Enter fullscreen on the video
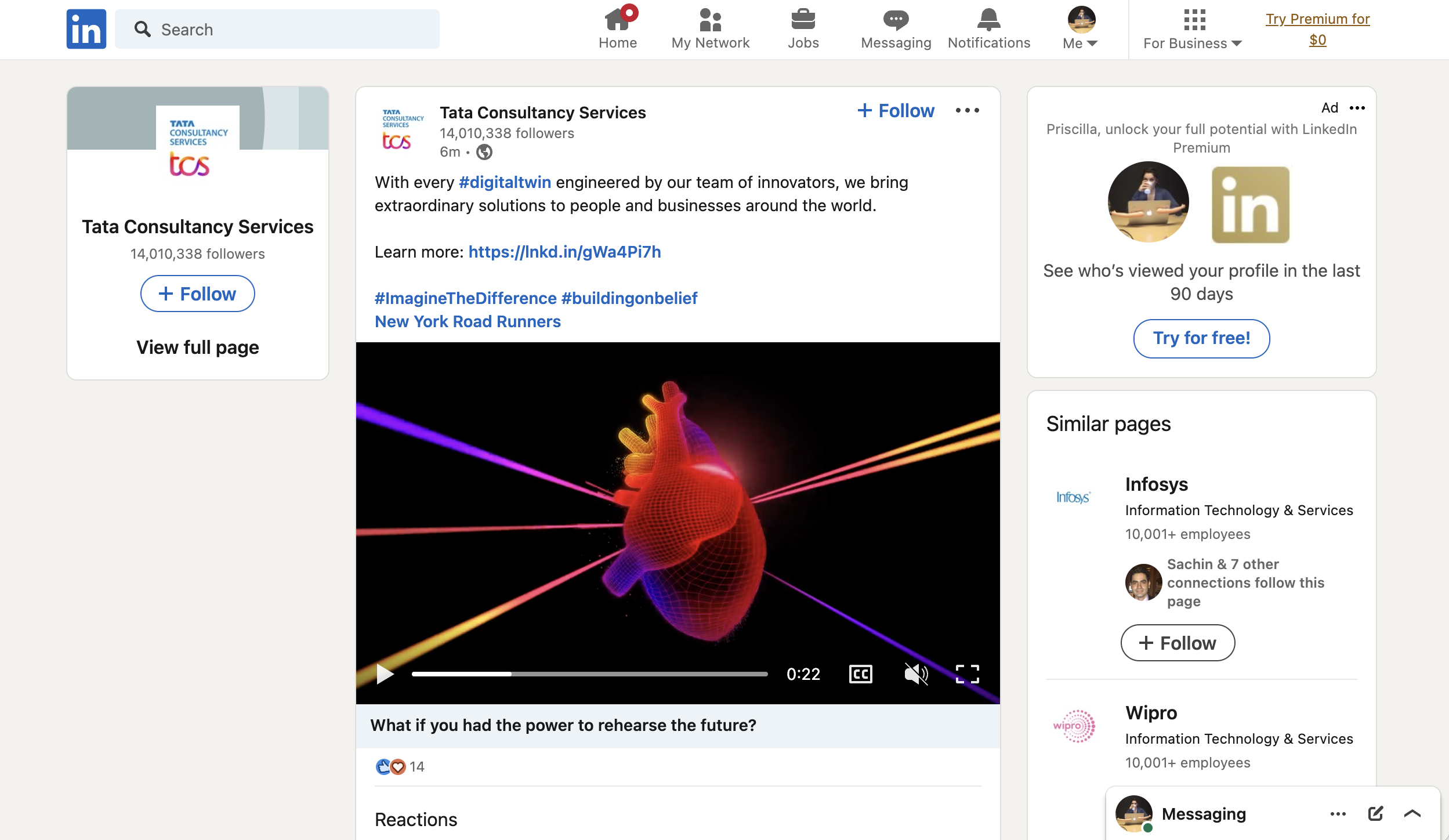The image size is (1449, 840). click(x=967, y=674)
